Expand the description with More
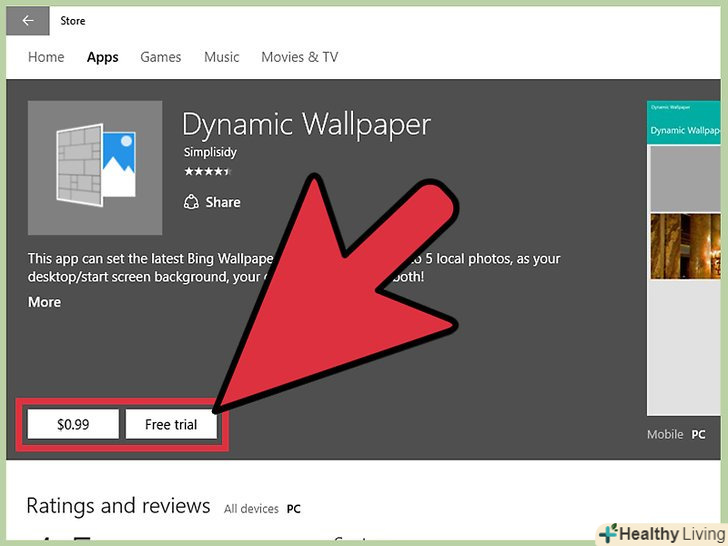The height and width of the screenshot is (546, 728). coord(44,302)
